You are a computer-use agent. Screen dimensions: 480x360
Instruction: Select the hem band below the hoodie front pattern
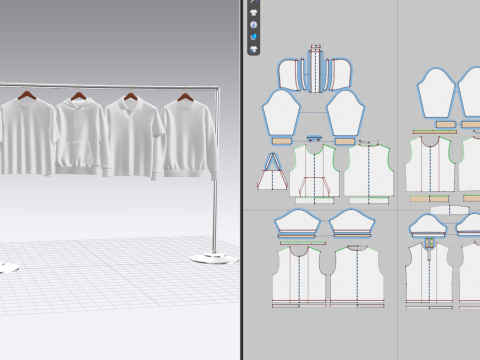pyautogui.click(x=314, y=200)
